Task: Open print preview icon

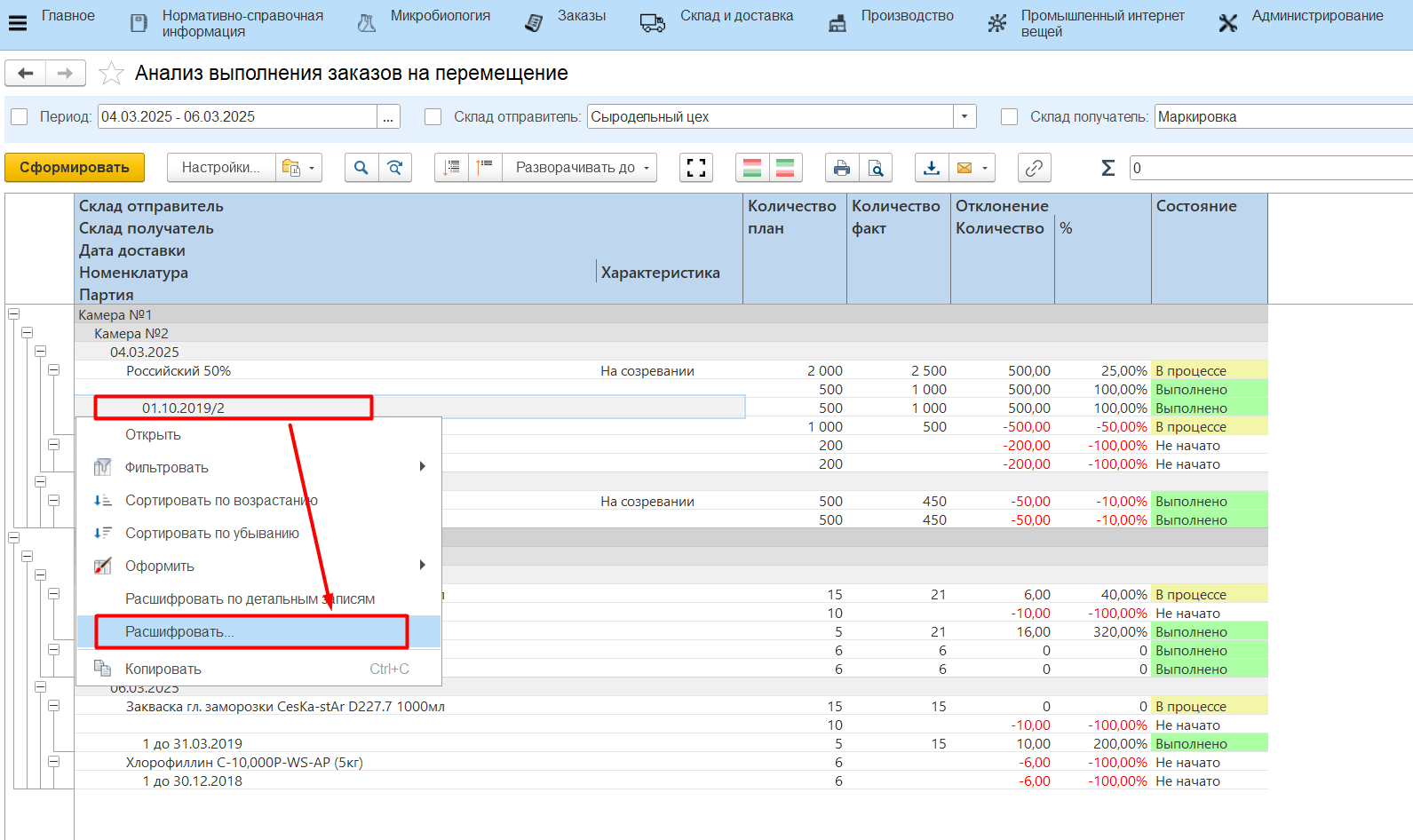Action: click(875, 168)
